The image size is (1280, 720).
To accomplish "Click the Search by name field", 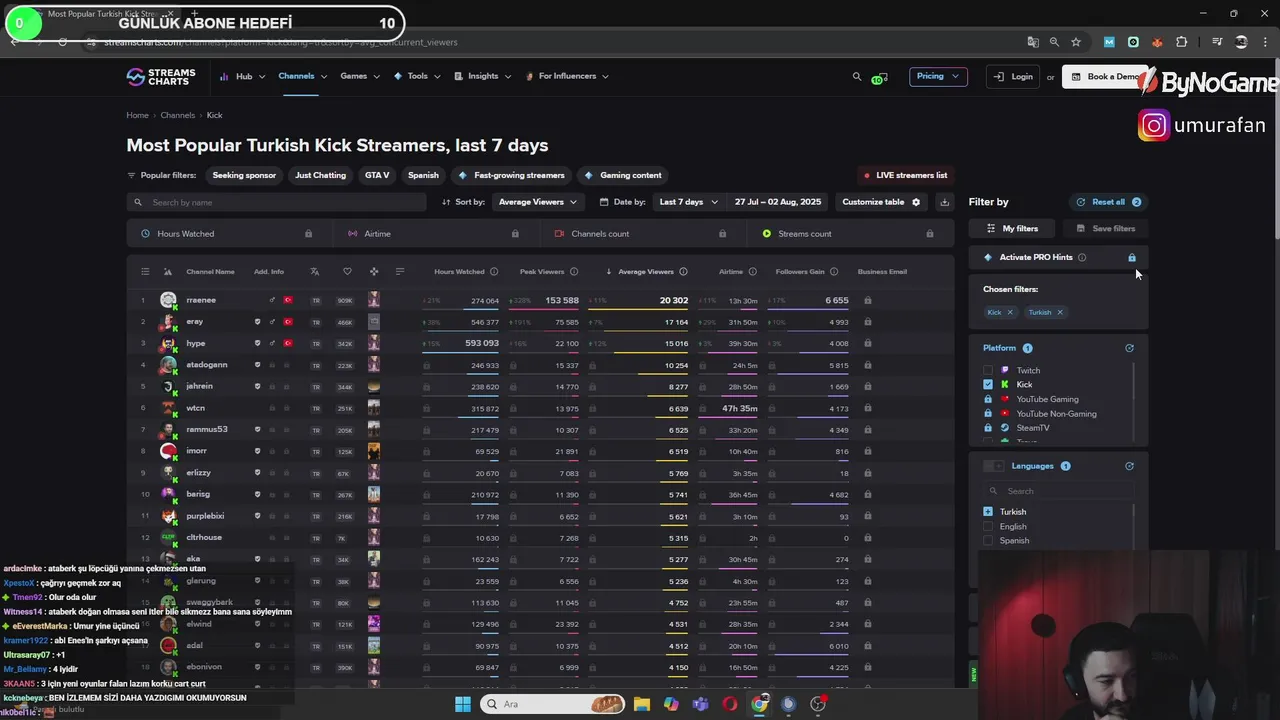I will (277, 202).
